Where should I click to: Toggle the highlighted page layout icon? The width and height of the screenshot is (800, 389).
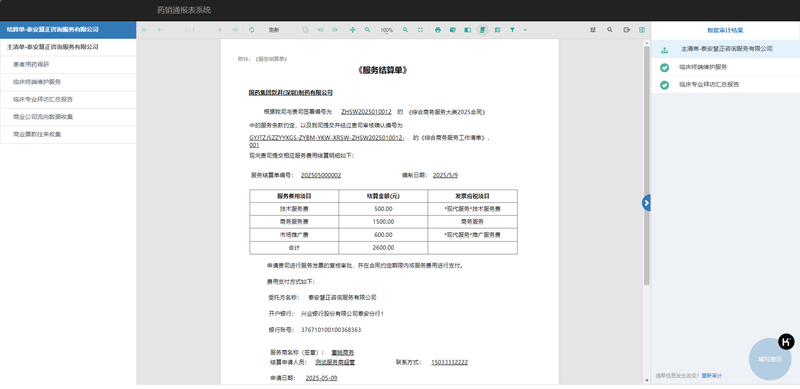tap(483, 30)
